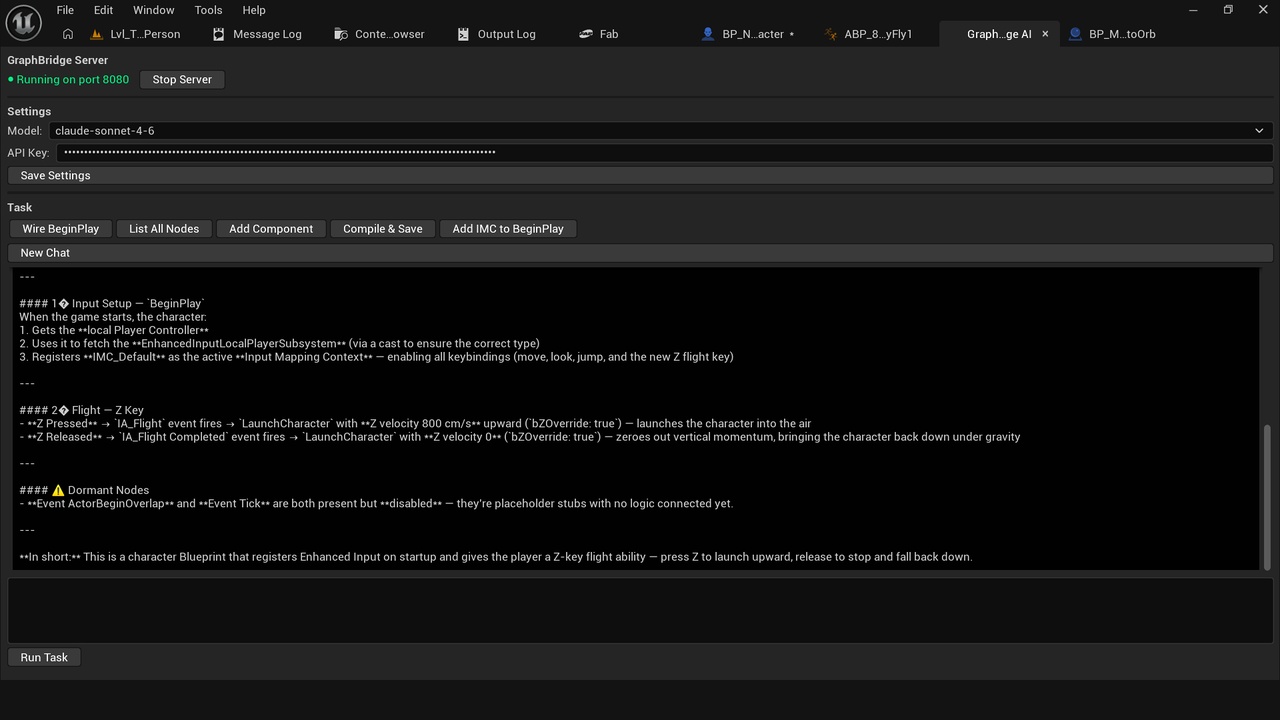Open the Help menu
1280x720 pixels.
(x=254, y=10)
